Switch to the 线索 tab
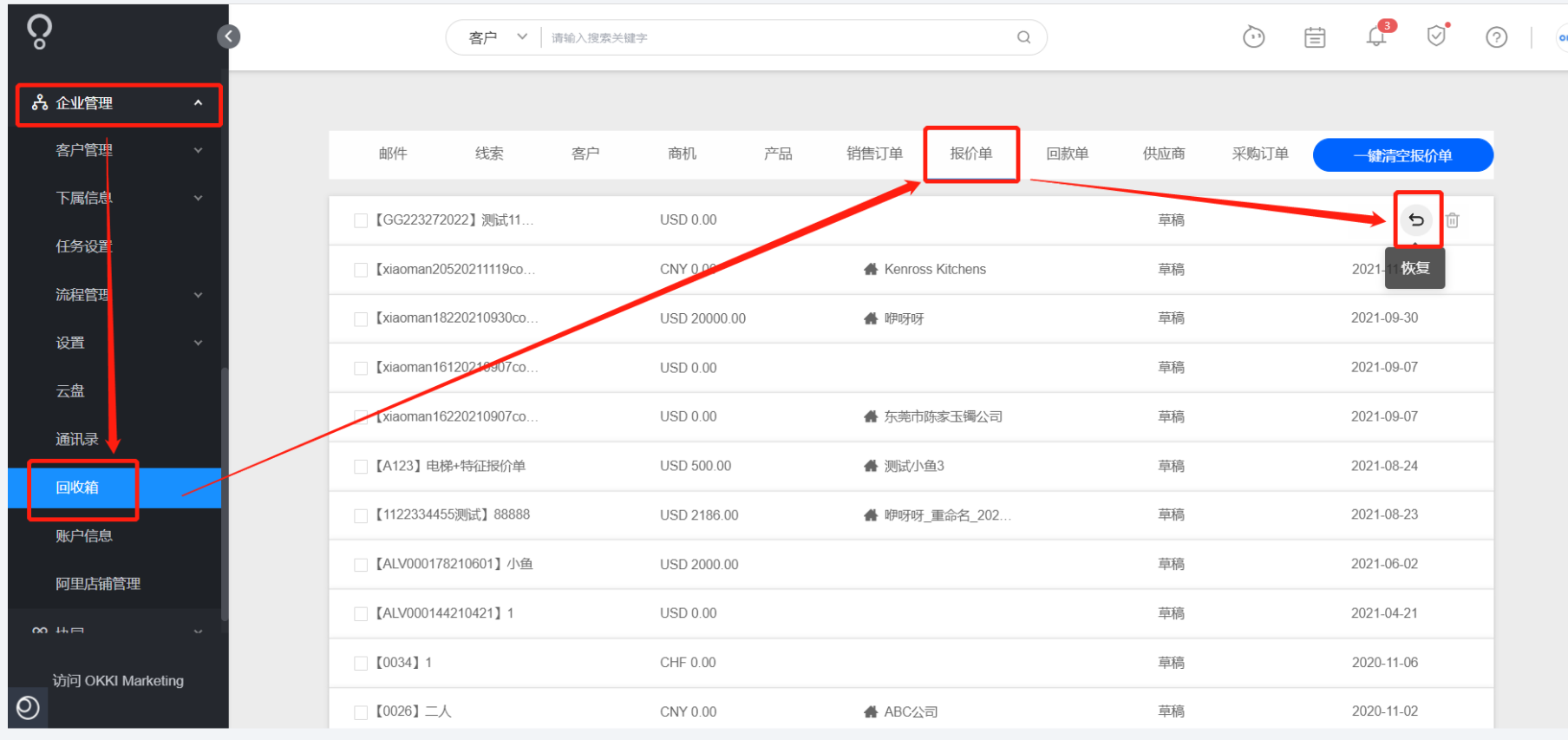 489,154
